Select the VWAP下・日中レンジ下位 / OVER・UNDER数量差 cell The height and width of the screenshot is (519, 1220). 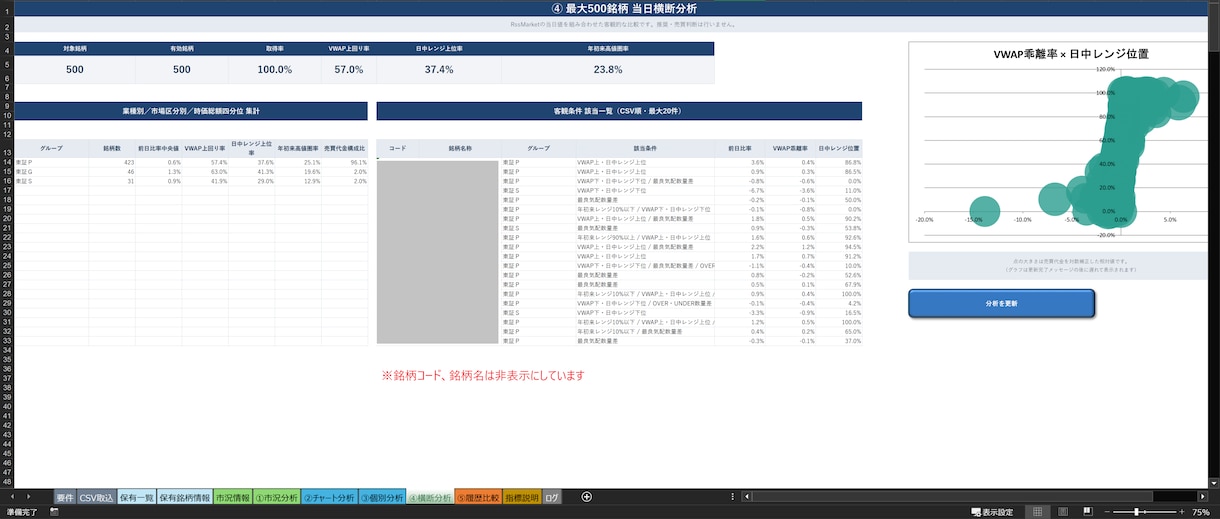click(x=645, y=303)
